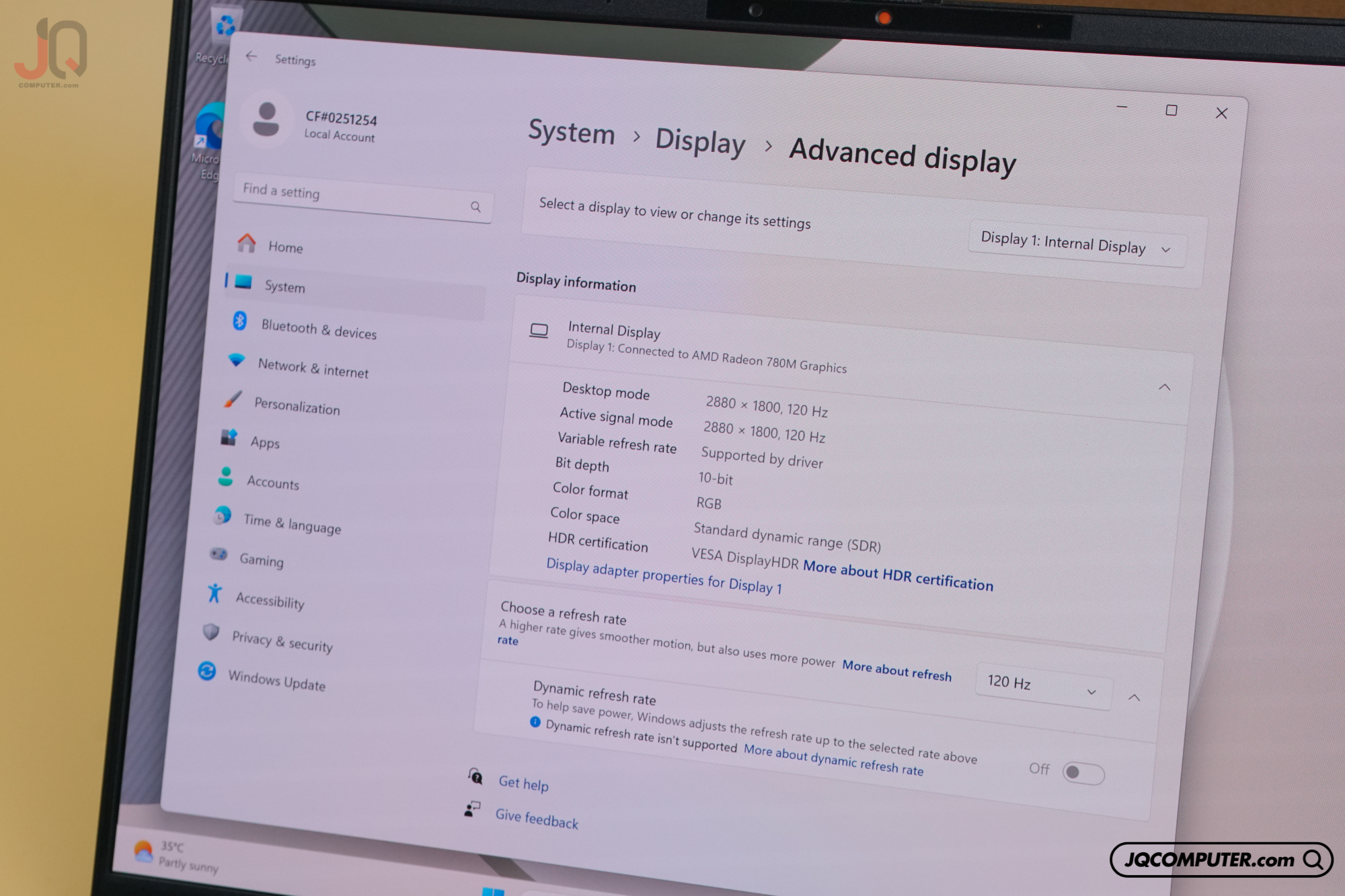Click the CF#0251254 account name
Screen dimensions: 1345x896
pos(341,118)
